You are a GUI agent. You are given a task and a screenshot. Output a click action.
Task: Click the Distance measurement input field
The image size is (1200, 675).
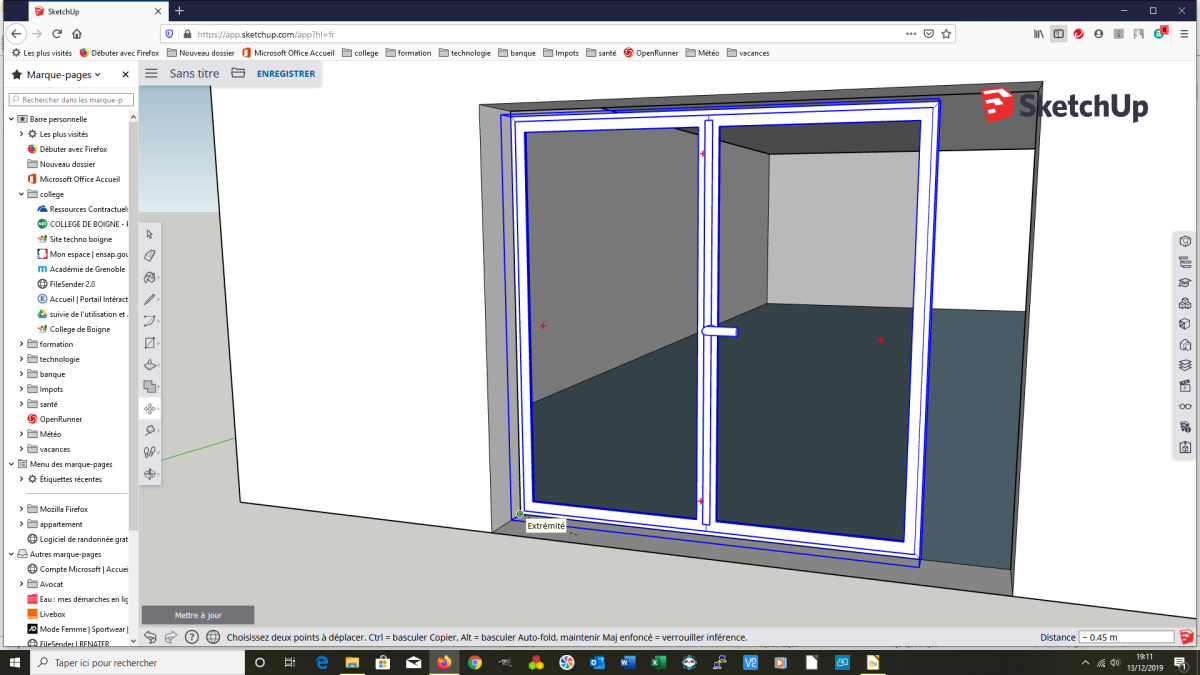(1125, 637)
